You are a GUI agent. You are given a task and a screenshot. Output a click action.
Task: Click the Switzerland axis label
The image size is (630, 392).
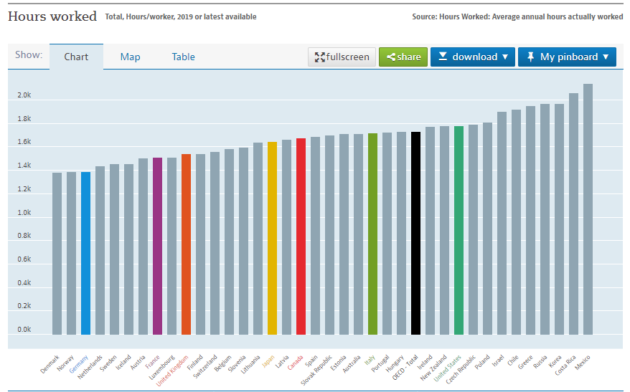205,366
